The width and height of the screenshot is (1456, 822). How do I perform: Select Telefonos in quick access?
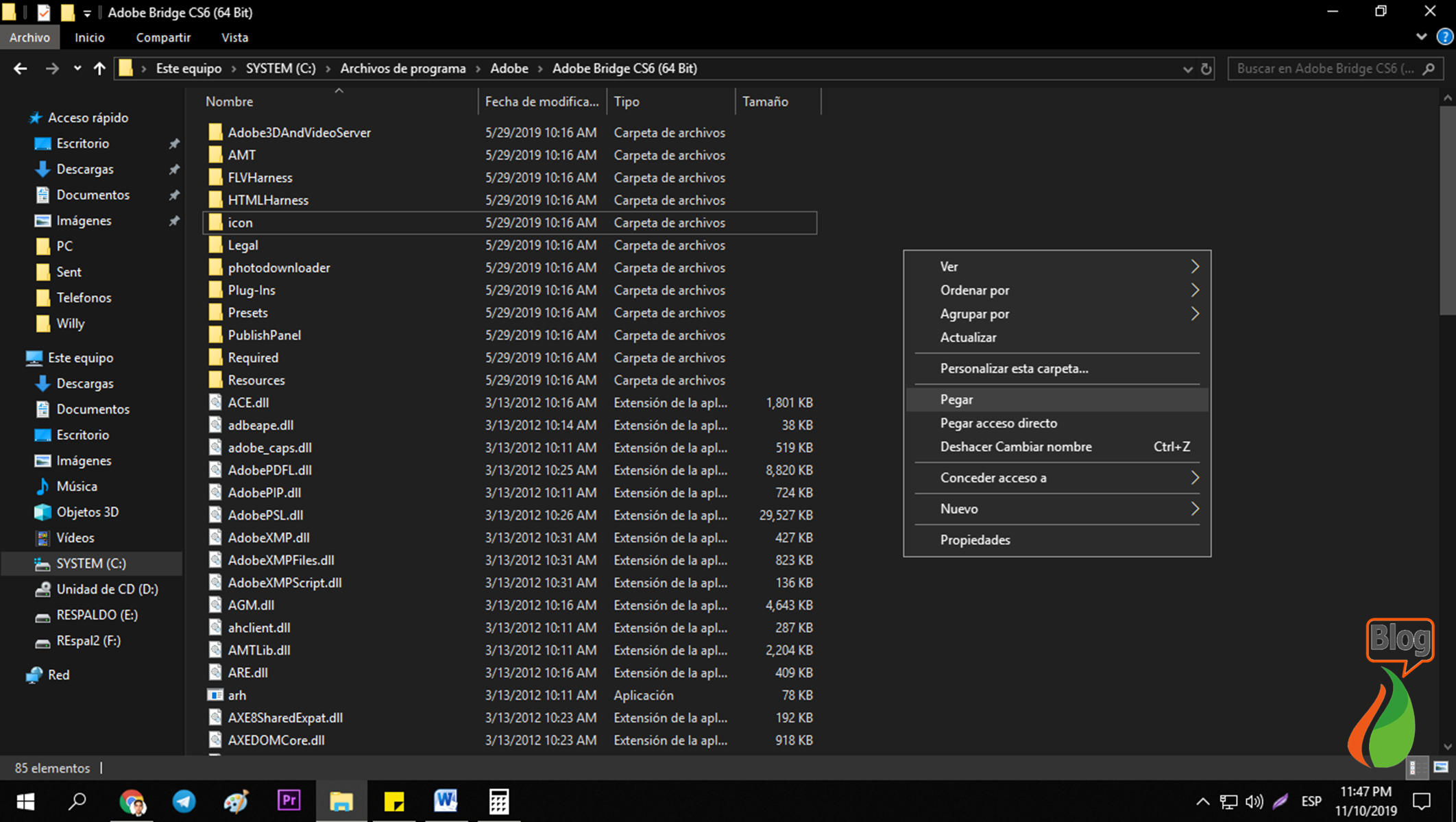pyautogui.click(x=84, y=298)
